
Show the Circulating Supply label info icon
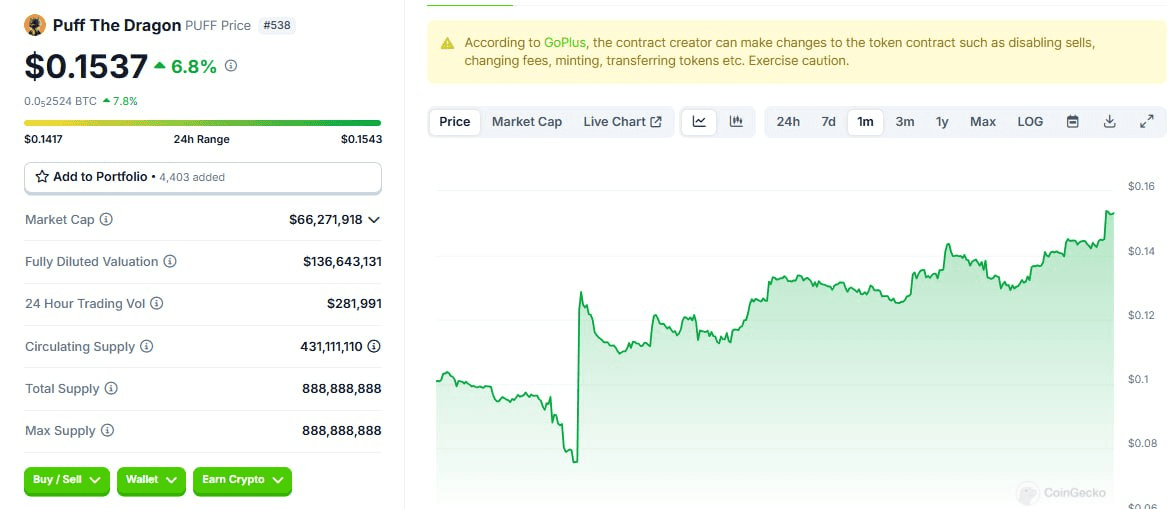(147, 347)
